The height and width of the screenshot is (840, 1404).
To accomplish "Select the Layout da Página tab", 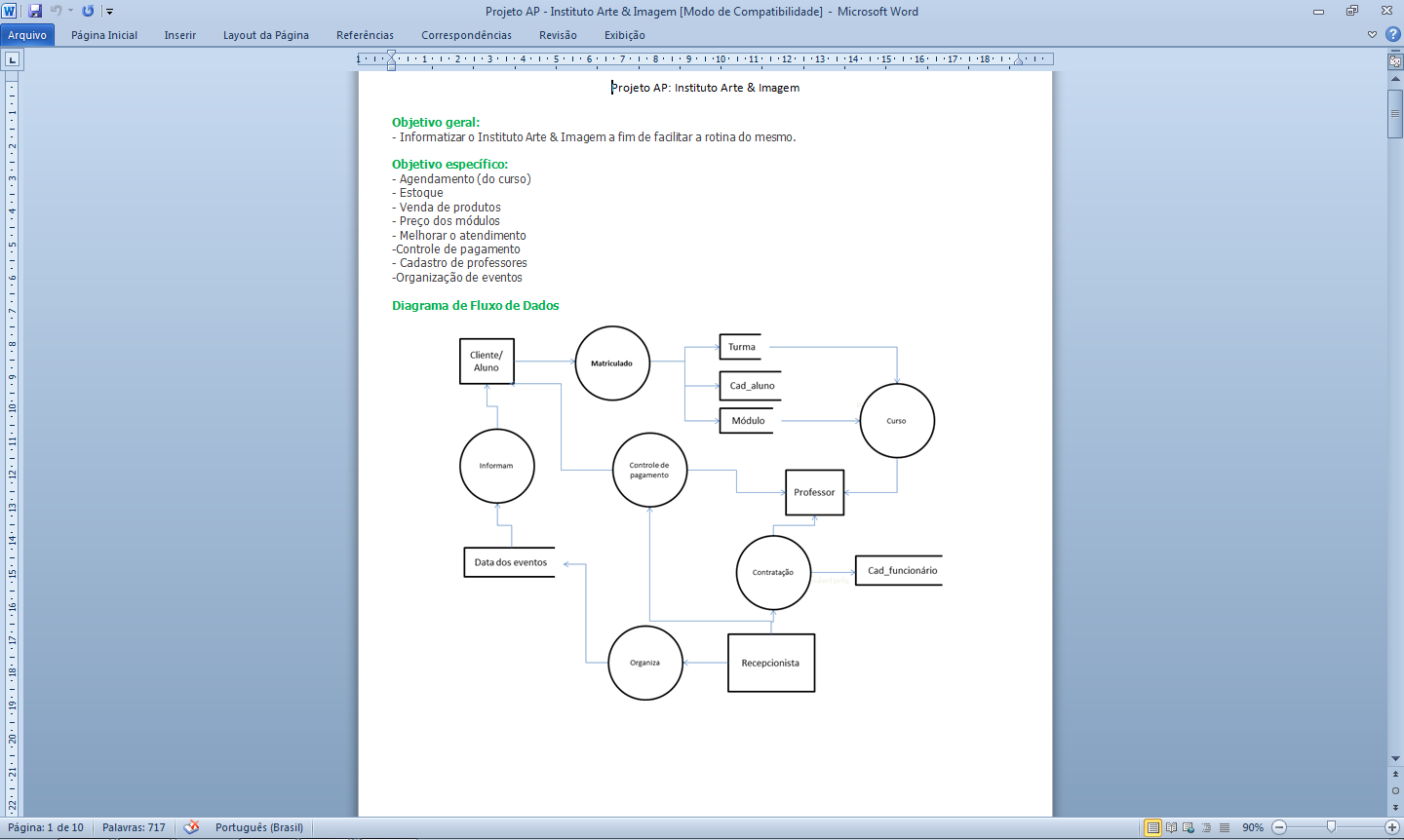I will coord(266,35).
